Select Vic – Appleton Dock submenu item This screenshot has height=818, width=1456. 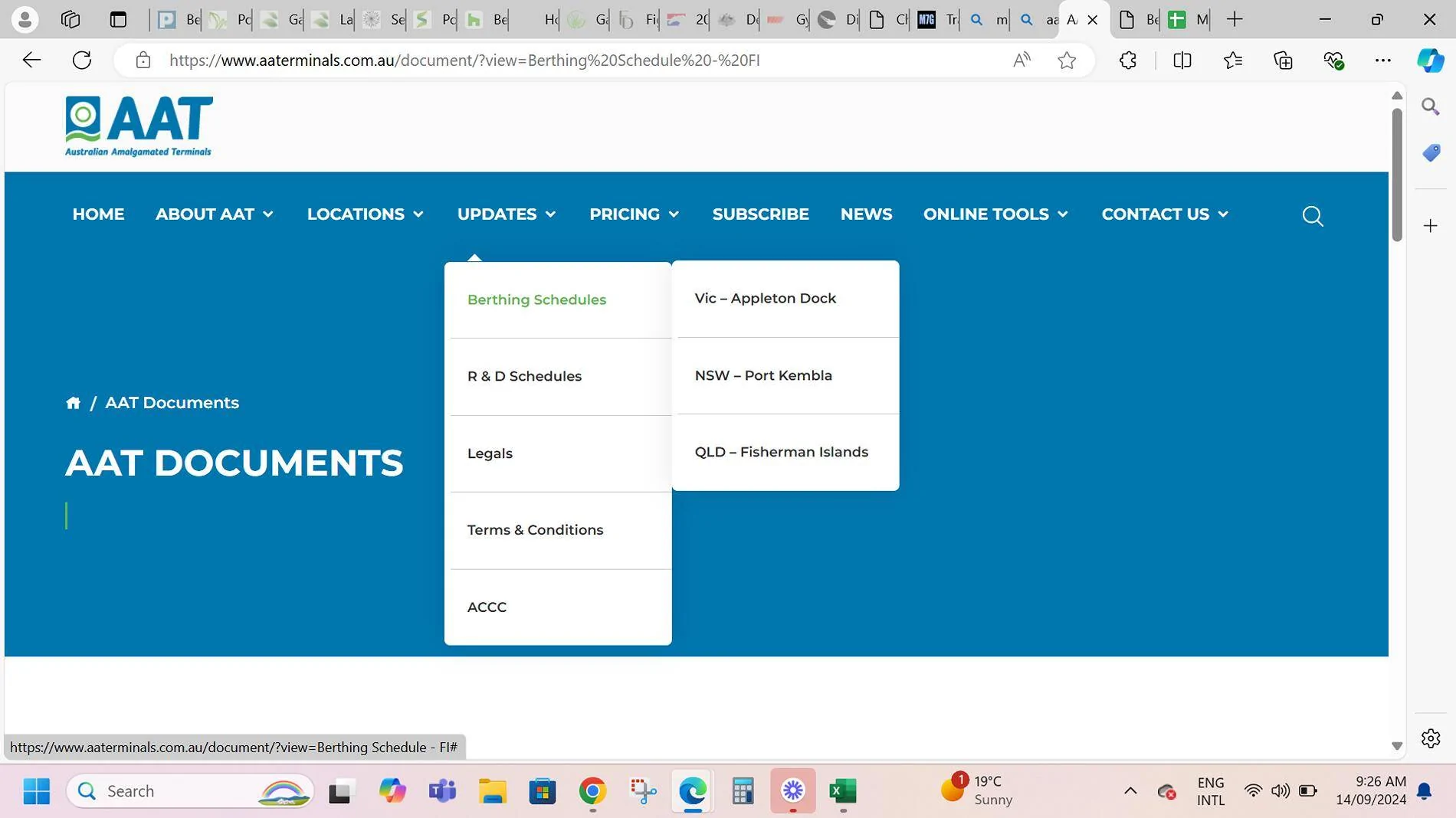click(x=766, y=299)
